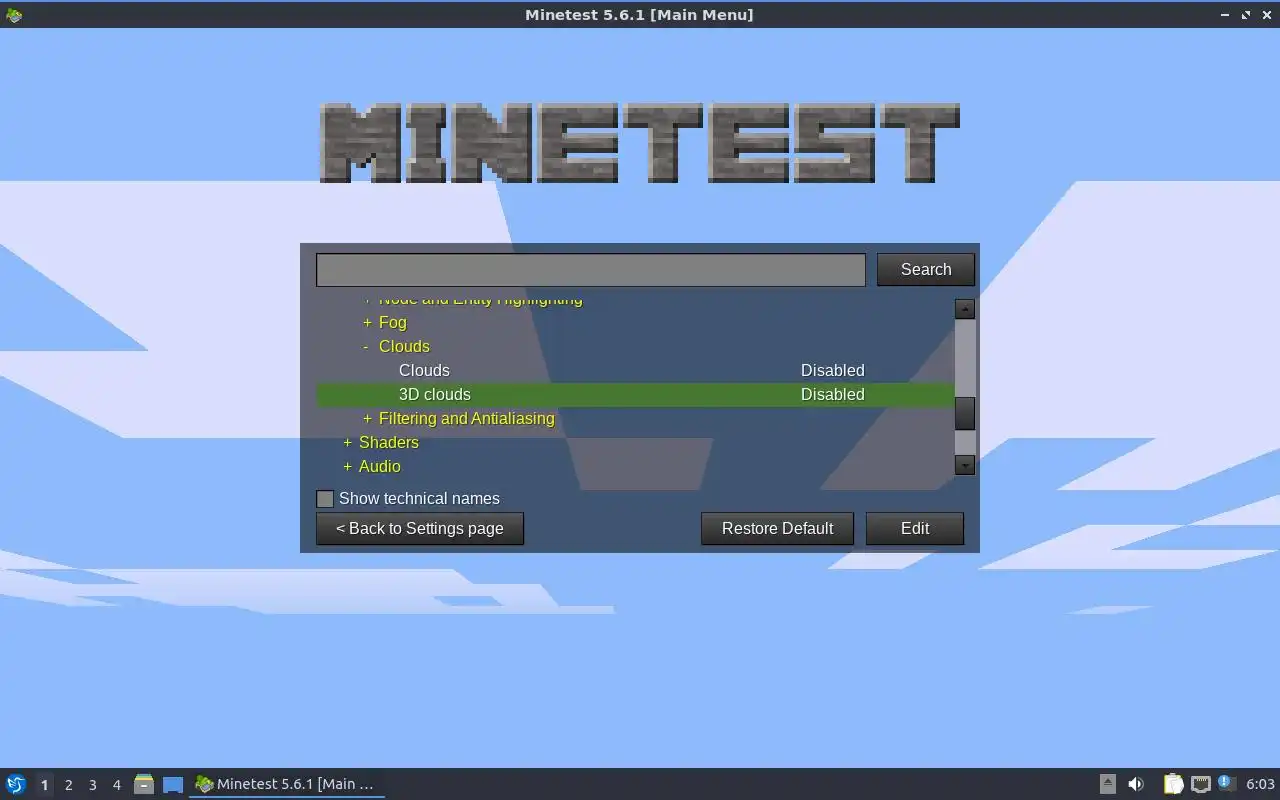Image resolution: width=1280 pixels, height=800 pixels.
Task: Click settings list scroll up arrow
Action: (x=965, y=309)
